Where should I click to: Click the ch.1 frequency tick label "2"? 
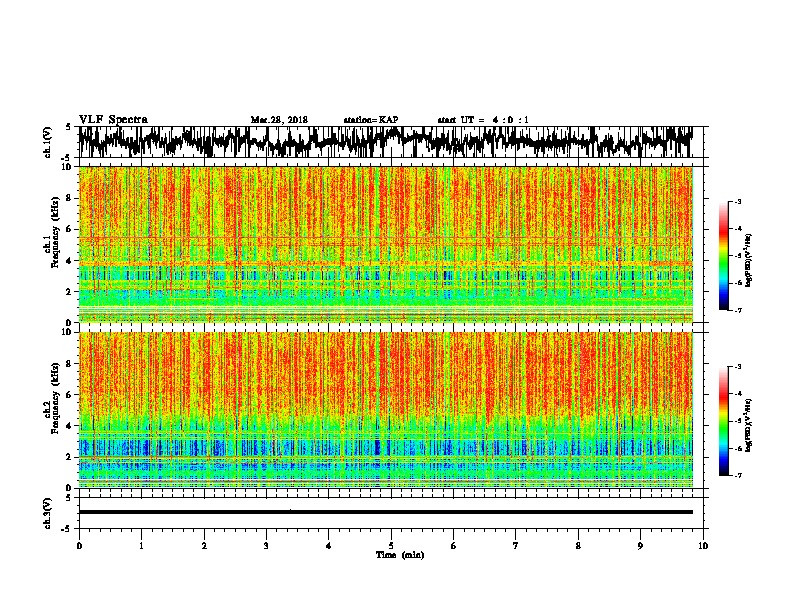pyautogui.click(x=70, y=292)
